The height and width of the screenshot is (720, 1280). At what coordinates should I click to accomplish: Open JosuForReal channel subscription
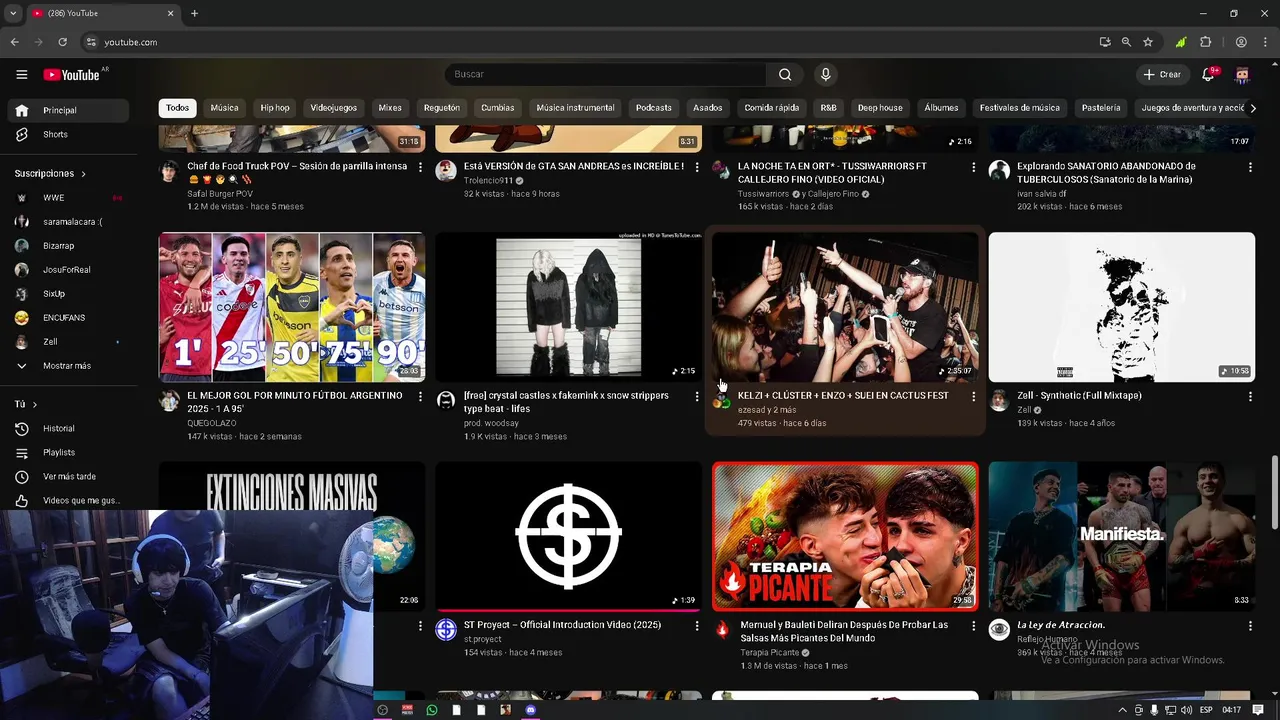[68, 270]
